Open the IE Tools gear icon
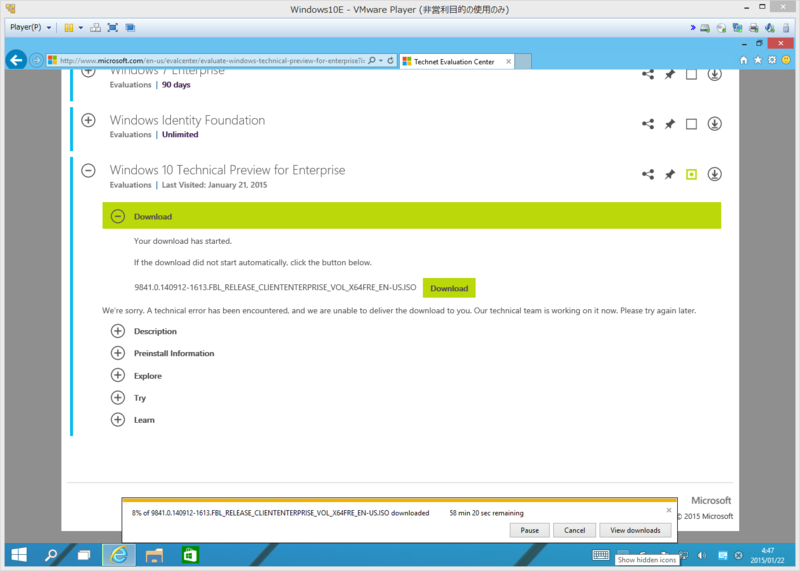 (772, 60)
